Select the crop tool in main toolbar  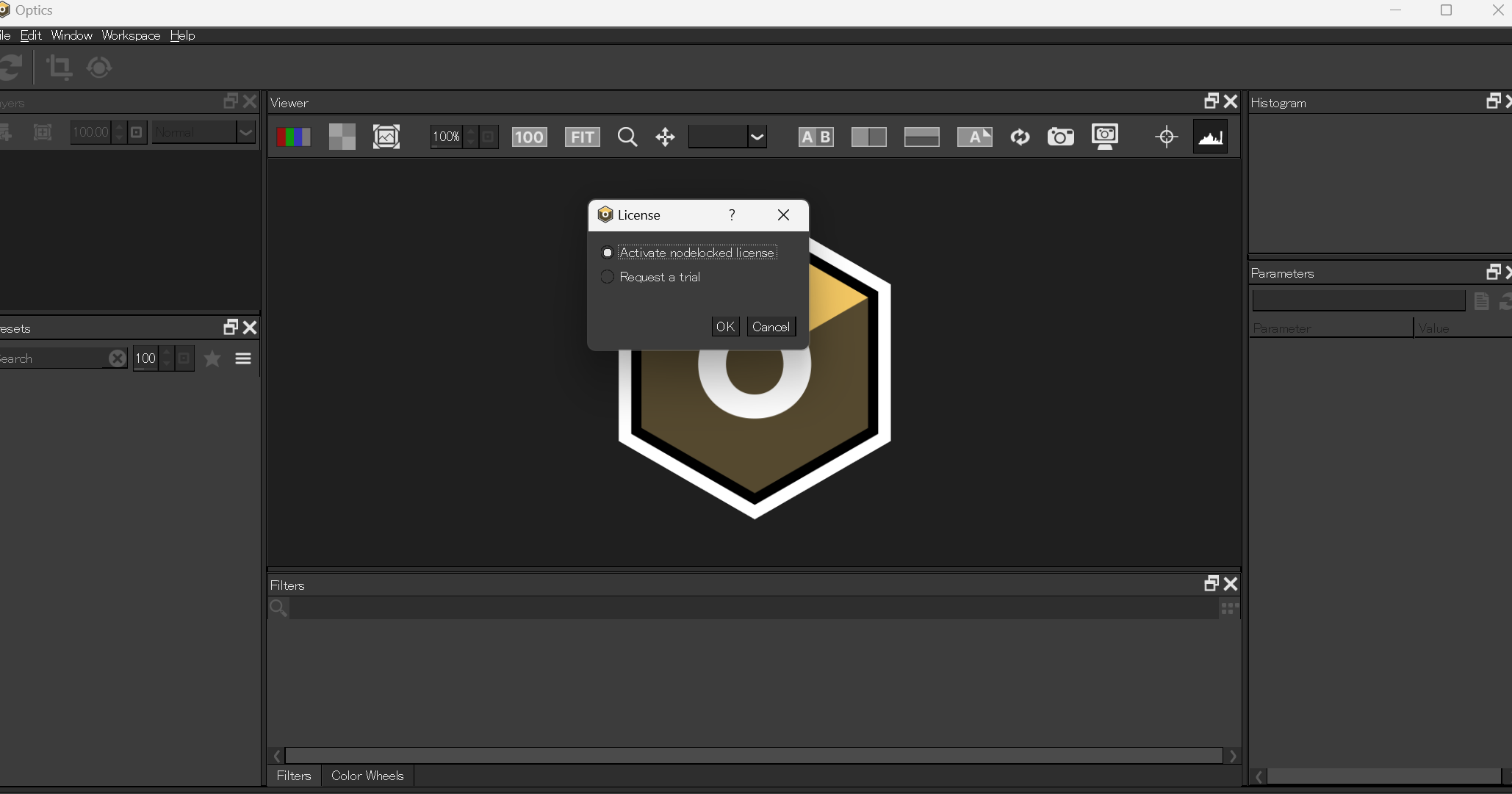59,68
